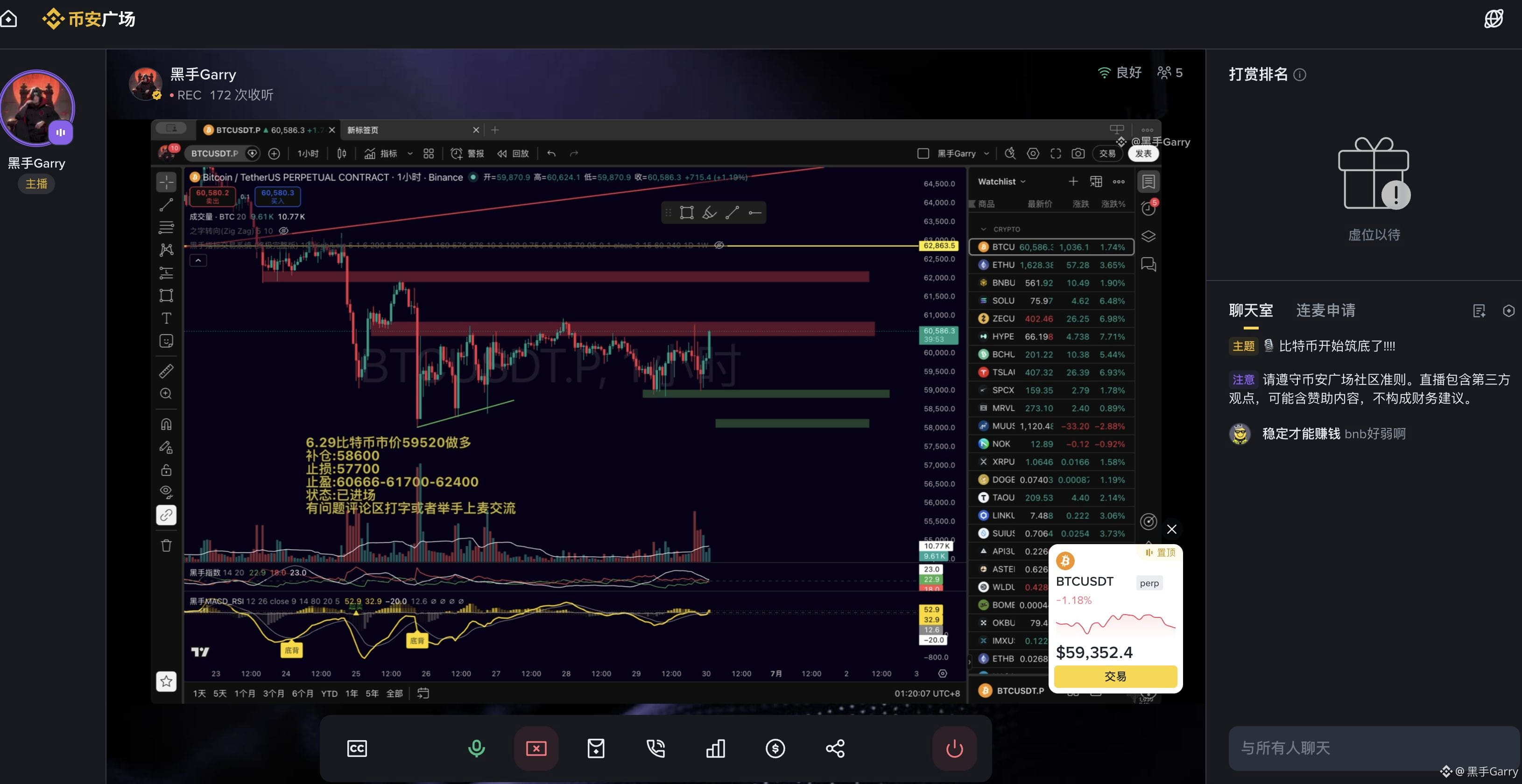This screenshot has height=784, width=1522.
Task: Expand the 黑手Garry layout dropdown
Action: pos(986,154)
